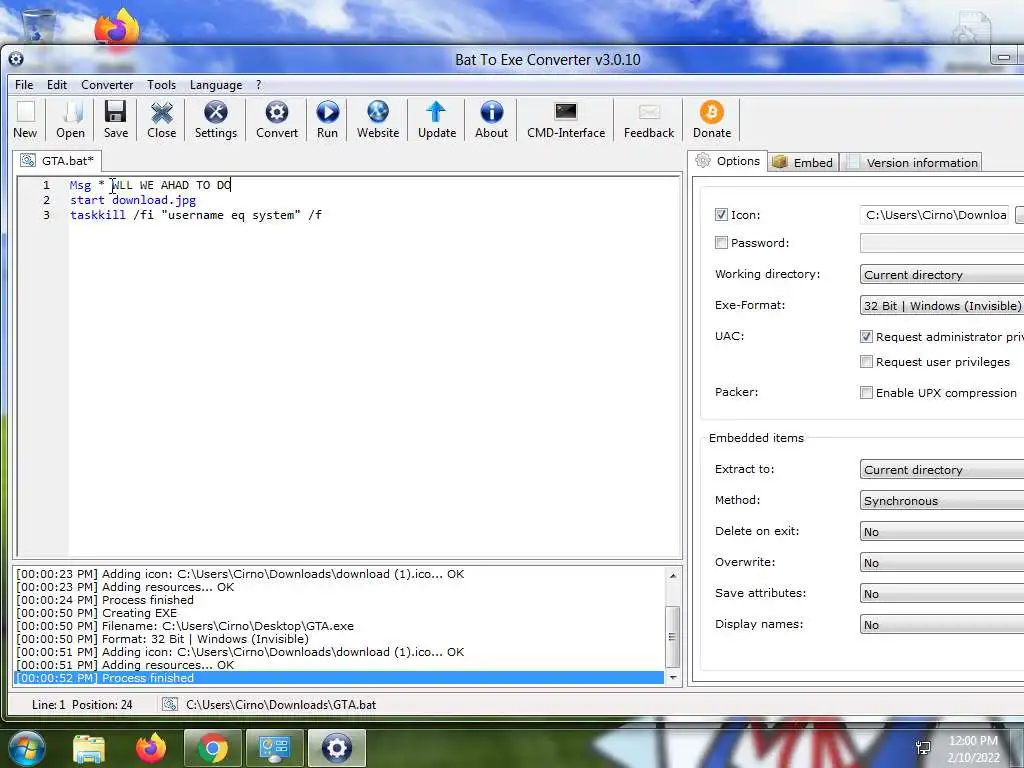Click line 2 'start download.jpg' in editor
Screen dimensions: 1024x768
pos(133,200)
